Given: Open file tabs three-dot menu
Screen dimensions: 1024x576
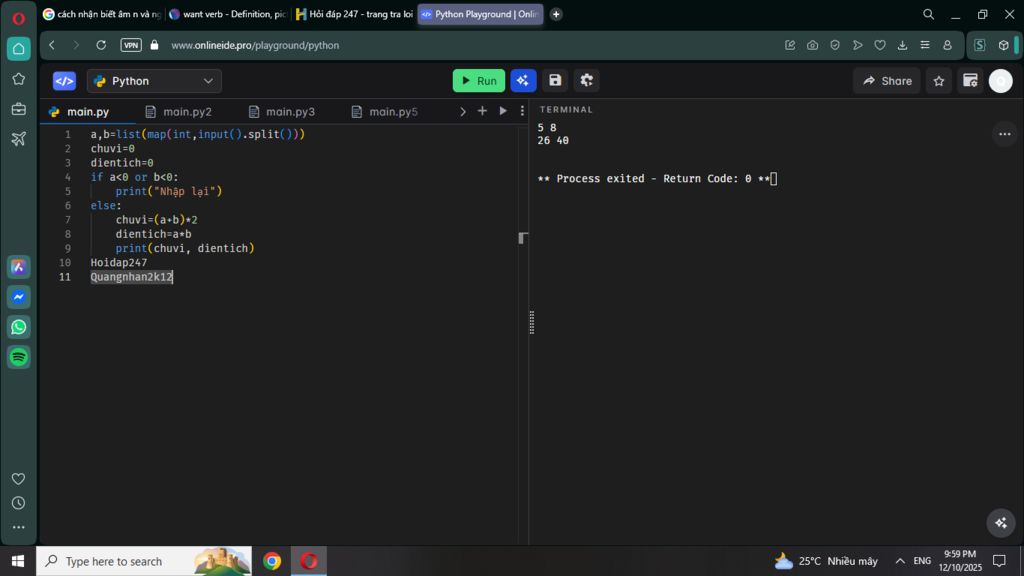Looking at the screenshot, I should pyautogui.click(x=522, y=112).
